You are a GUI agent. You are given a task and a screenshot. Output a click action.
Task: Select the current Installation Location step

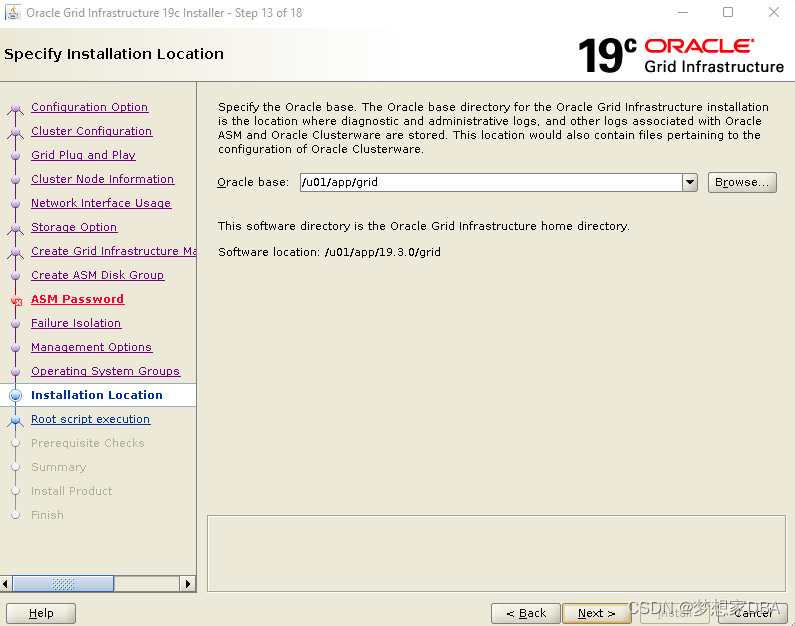[97, 395]
